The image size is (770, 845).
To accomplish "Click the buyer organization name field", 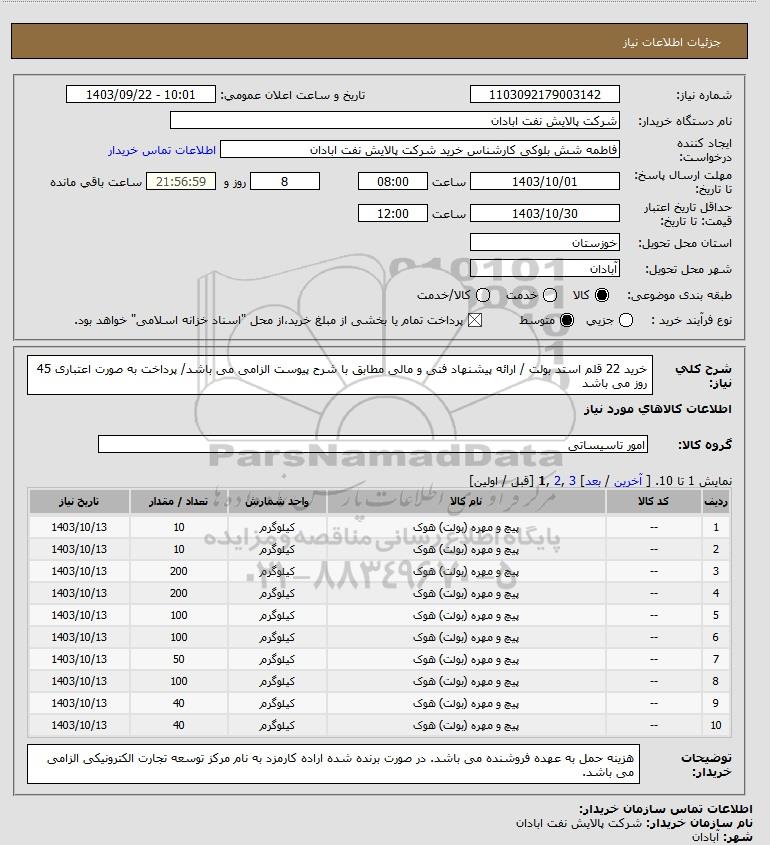I will click(394, 121).
